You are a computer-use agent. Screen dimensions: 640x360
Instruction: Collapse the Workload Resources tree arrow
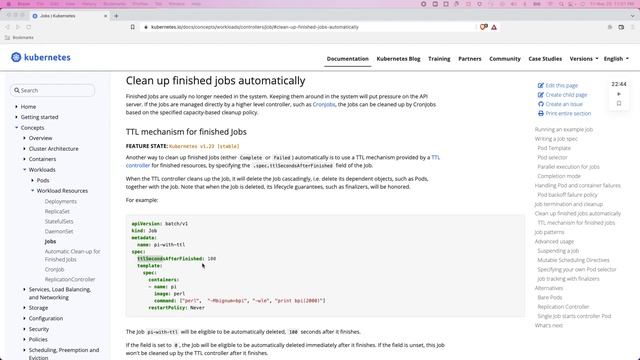[33, 191]
